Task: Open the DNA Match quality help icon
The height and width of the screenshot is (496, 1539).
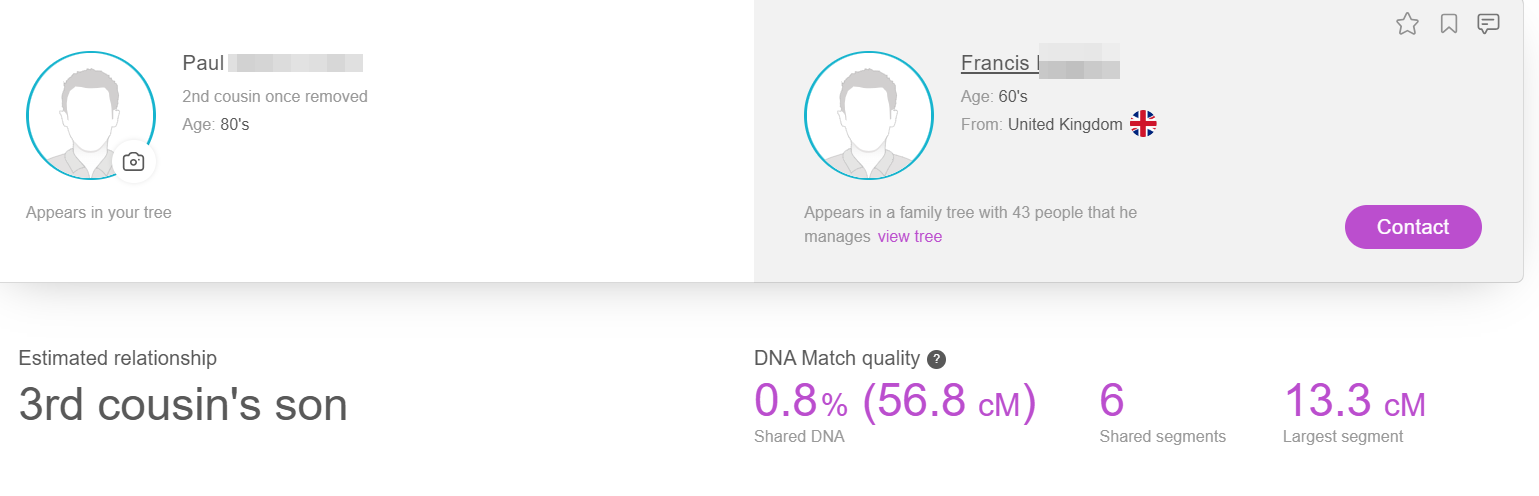Action: click(936, 359)
